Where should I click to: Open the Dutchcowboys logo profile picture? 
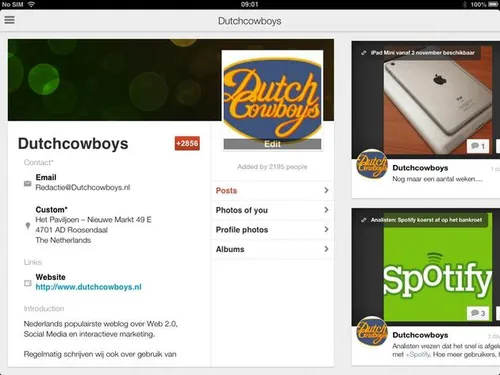[272, 97]
